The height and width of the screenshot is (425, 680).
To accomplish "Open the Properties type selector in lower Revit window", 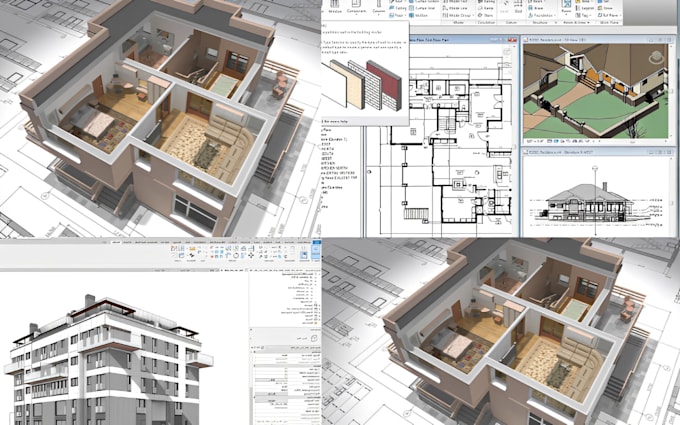I will tap(285, 337).
